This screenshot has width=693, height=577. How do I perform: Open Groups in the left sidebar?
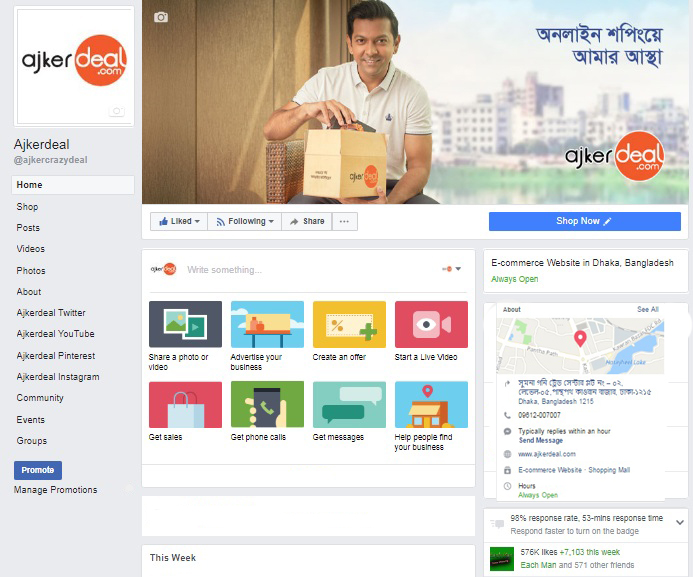coord(32,440)
